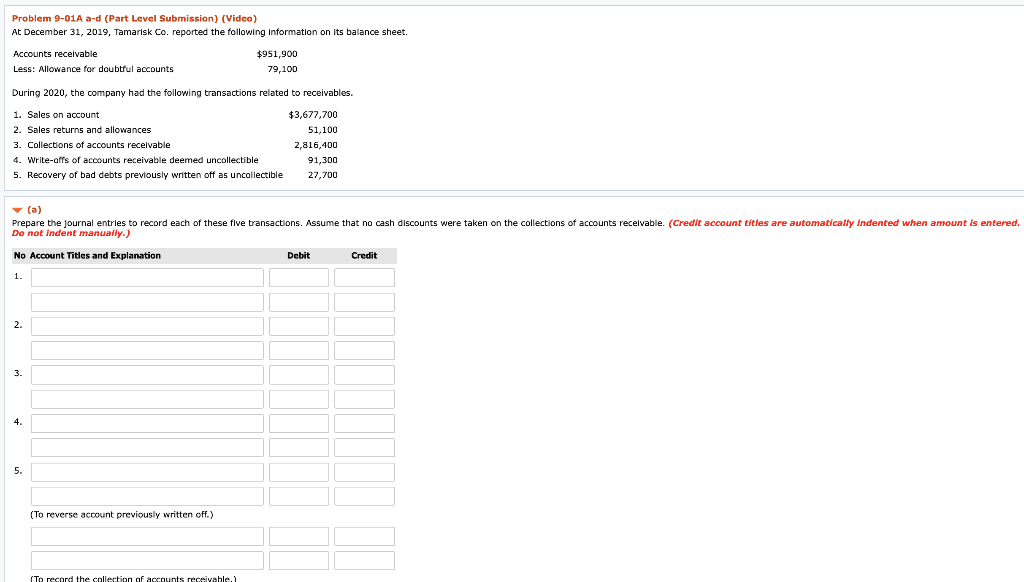Collapse the orange (a) section triangle
Image resolution: width=1024 pixels, height=582 pixels.
pyautogui.click(x=17, y=209)
